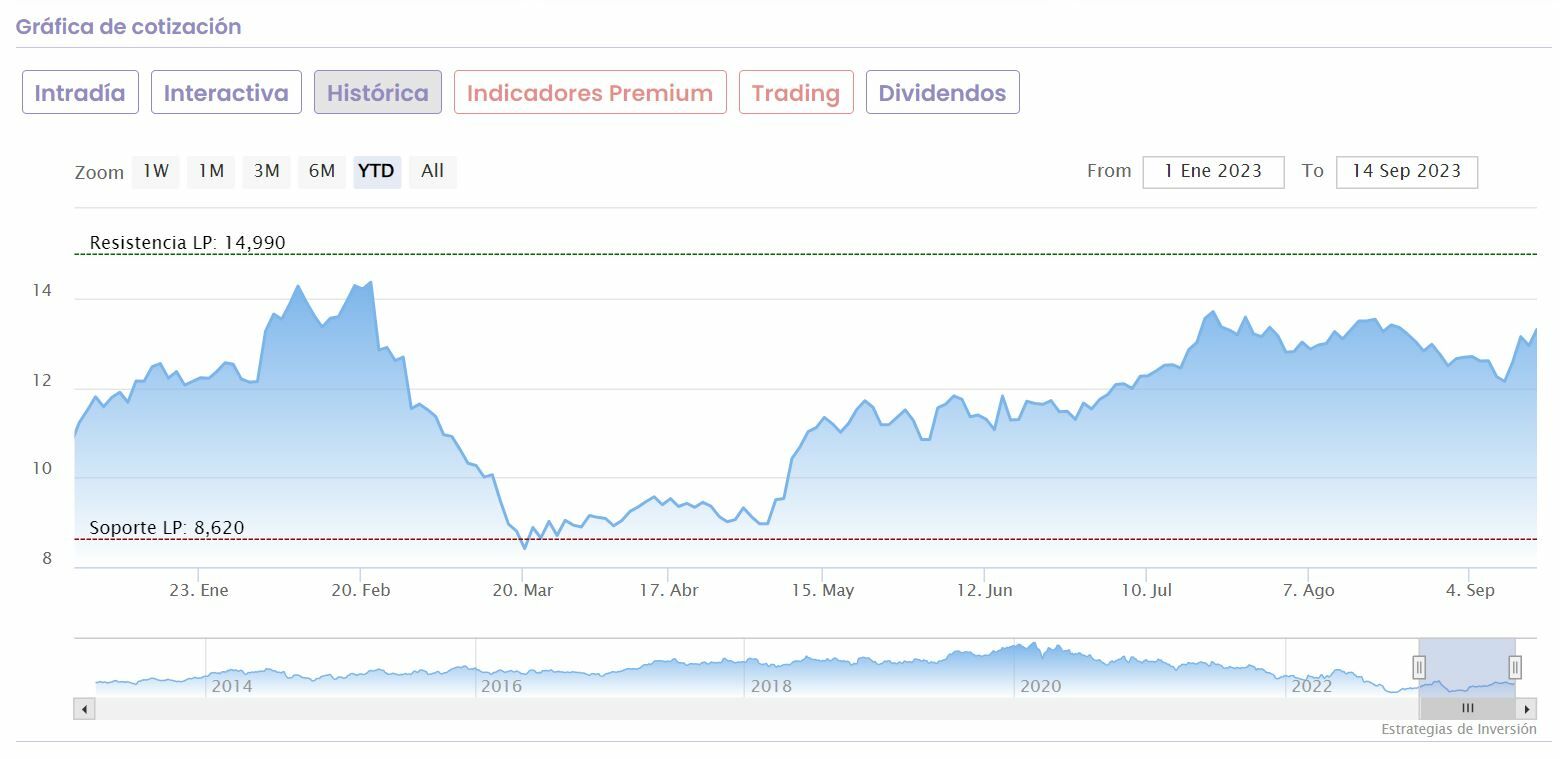
Task: Set zoom range to 1W
Action: coord(156,171)
